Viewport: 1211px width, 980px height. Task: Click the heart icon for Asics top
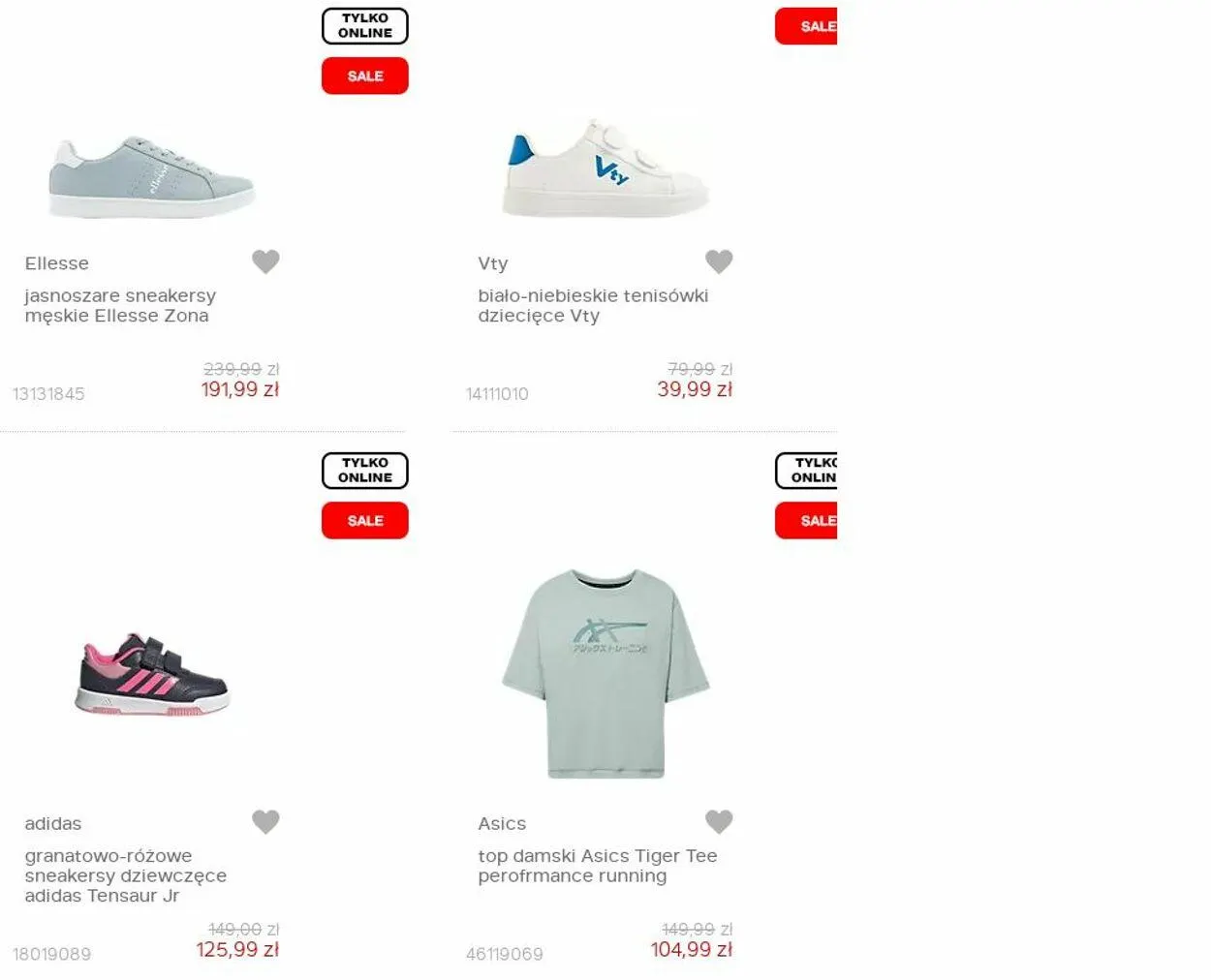coord(719,822)
